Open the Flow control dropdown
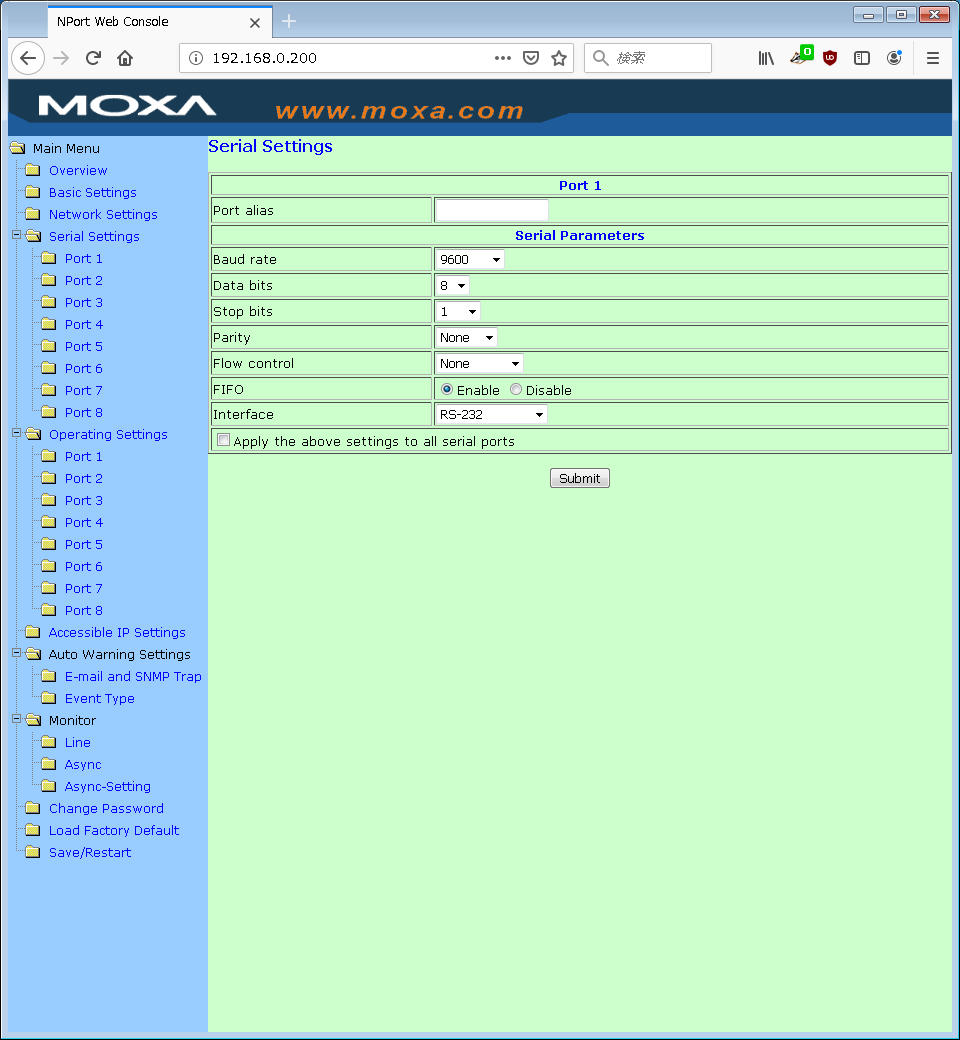The height and width of the screenshot is (1040, 960). [479, 363]
